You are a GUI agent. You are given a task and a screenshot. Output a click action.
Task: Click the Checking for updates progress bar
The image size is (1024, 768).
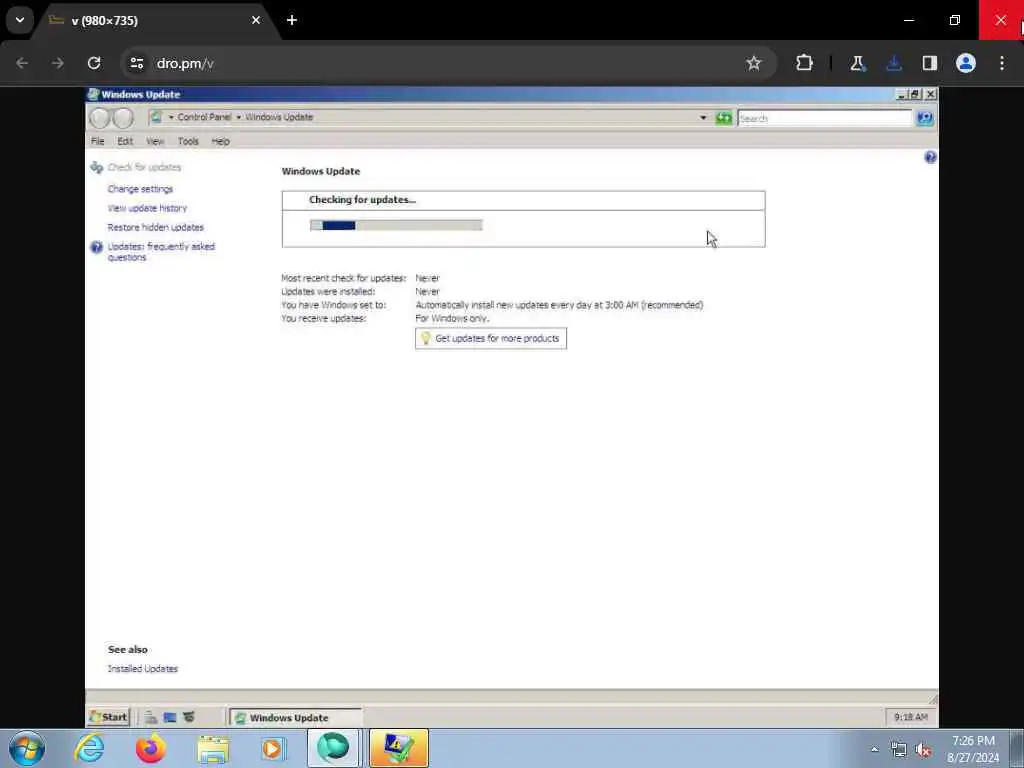tap(396, 225)
